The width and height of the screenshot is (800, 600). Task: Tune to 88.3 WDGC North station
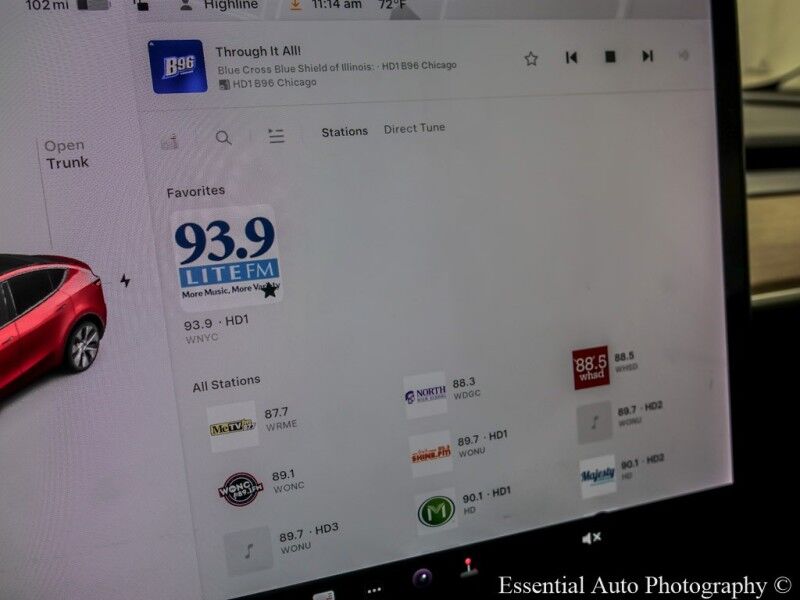click(x=426, y=393)
